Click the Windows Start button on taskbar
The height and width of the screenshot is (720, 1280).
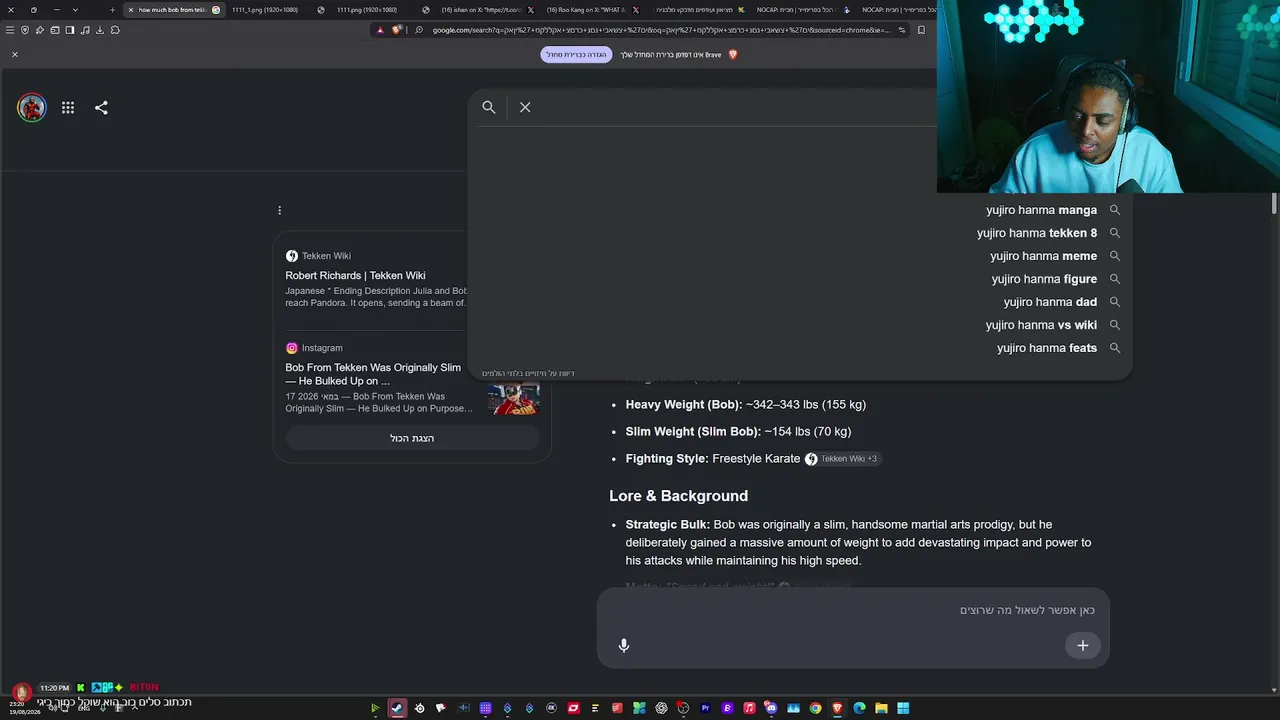pos(903,708)
